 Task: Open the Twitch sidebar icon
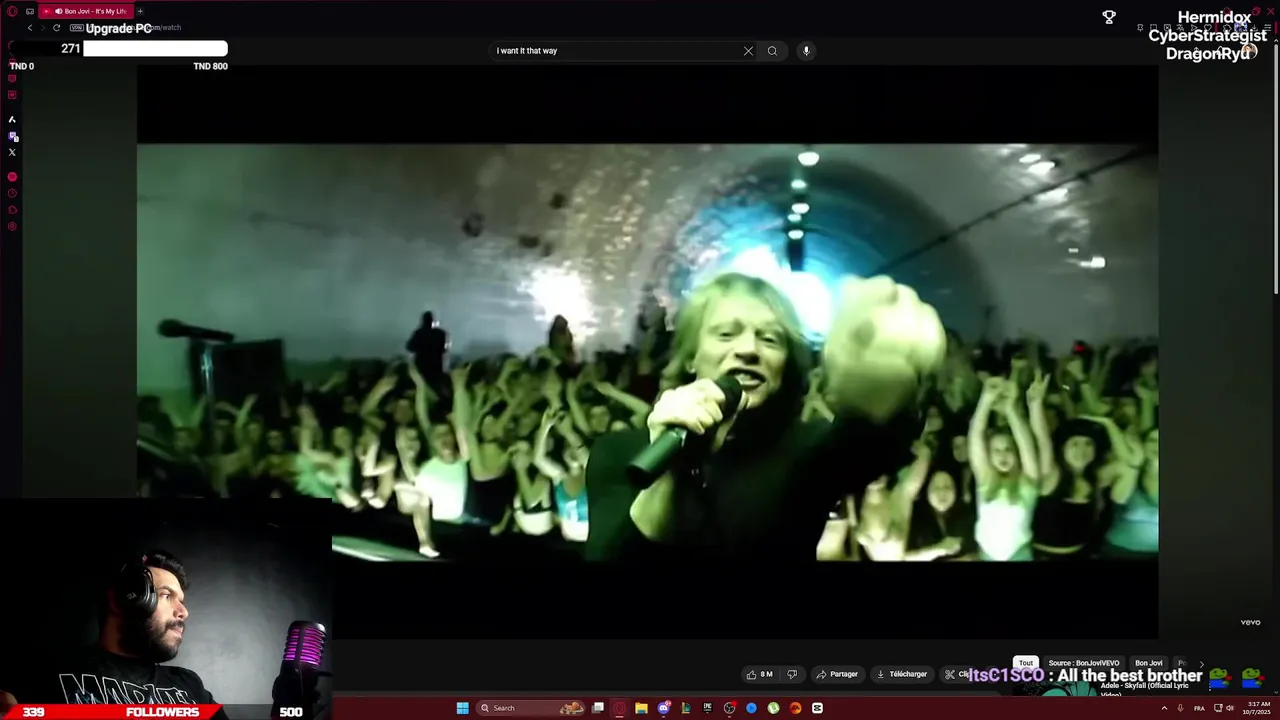(x=12, y=136)
